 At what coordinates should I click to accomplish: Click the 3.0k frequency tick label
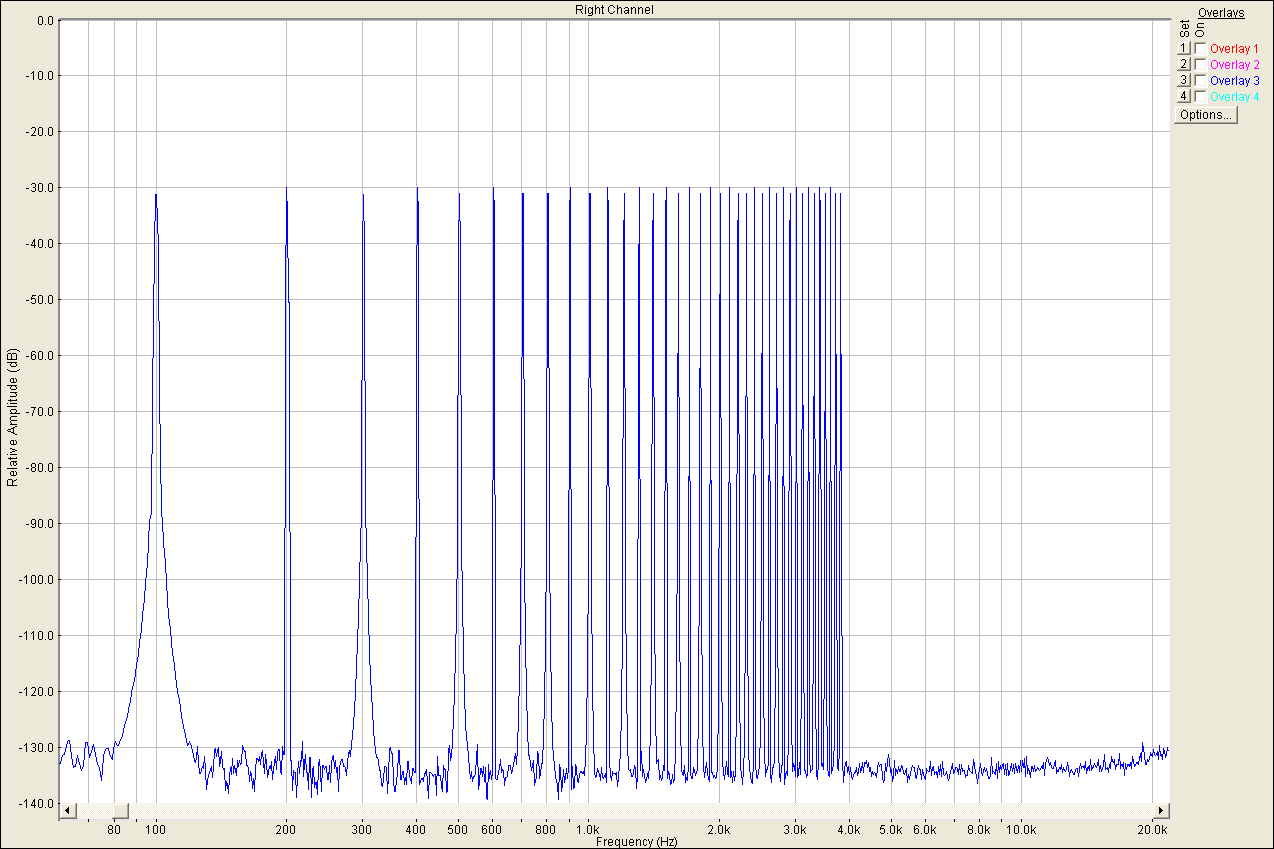tap(795, 829)
